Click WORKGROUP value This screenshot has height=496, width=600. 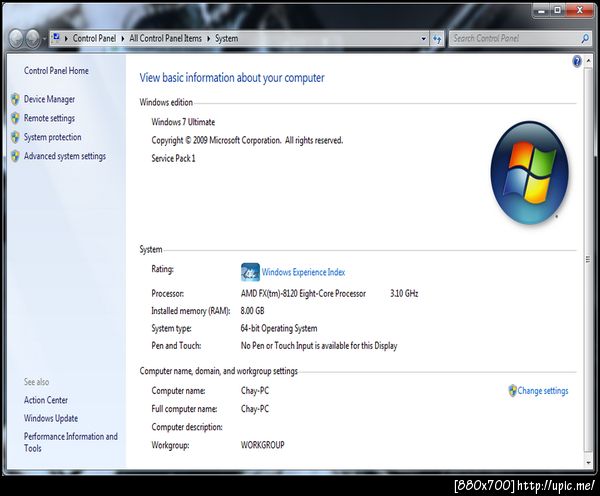(x=262, y=445)
